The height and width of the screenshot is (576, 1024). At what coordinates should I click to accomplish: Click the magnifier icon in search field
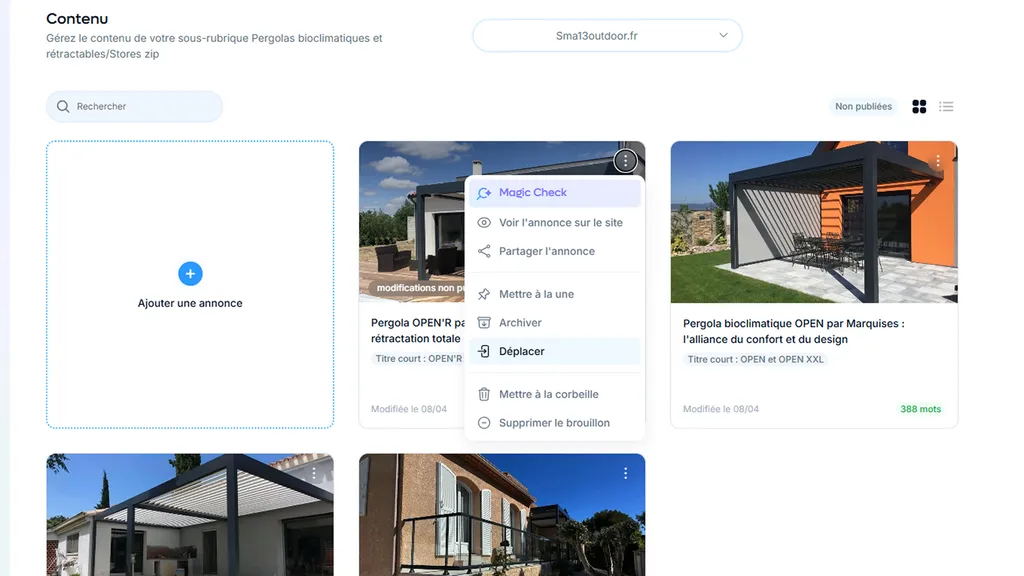[64, 107]
